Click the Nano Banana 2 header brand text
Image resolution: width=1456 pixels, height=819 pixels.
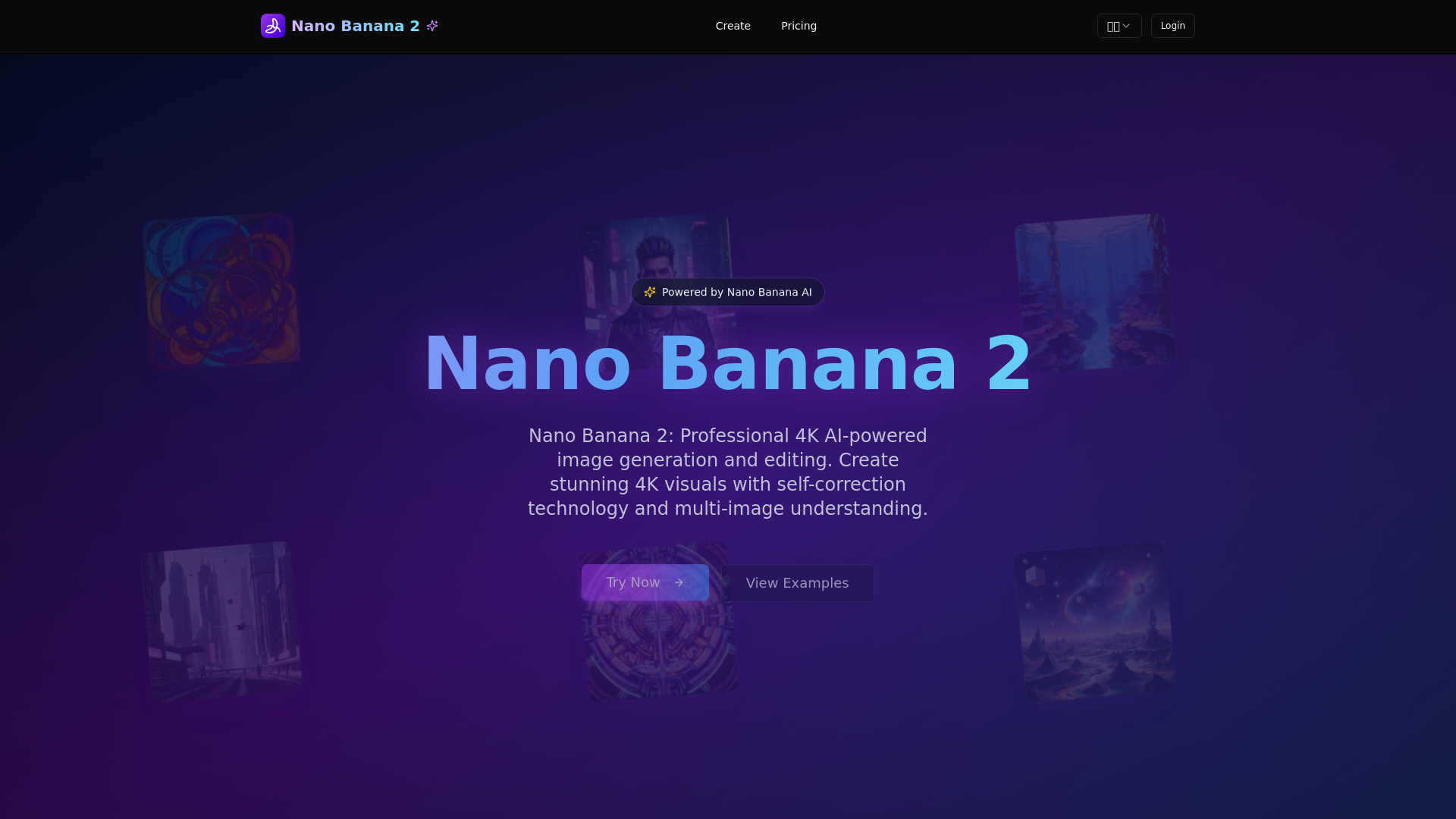coord(356,26)
